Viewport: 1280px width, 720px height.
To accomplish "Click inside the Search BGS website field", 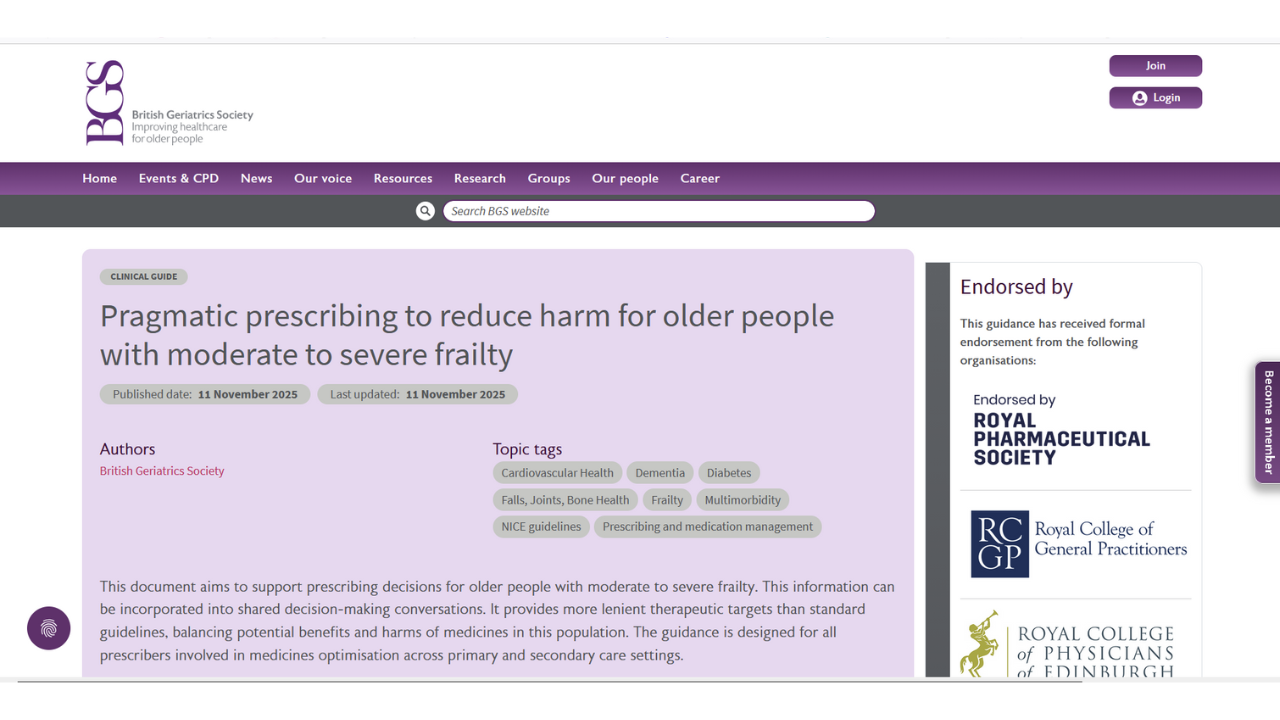I will [659, 210].
